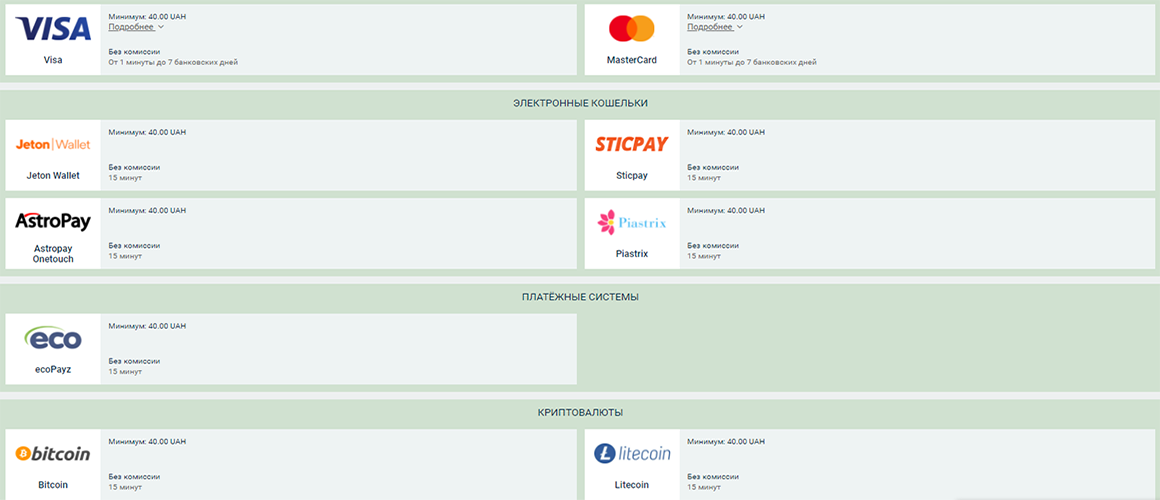1160x500 pixels.
Task: Choose the Jeton Wallet logo
Action: (53, 144)
